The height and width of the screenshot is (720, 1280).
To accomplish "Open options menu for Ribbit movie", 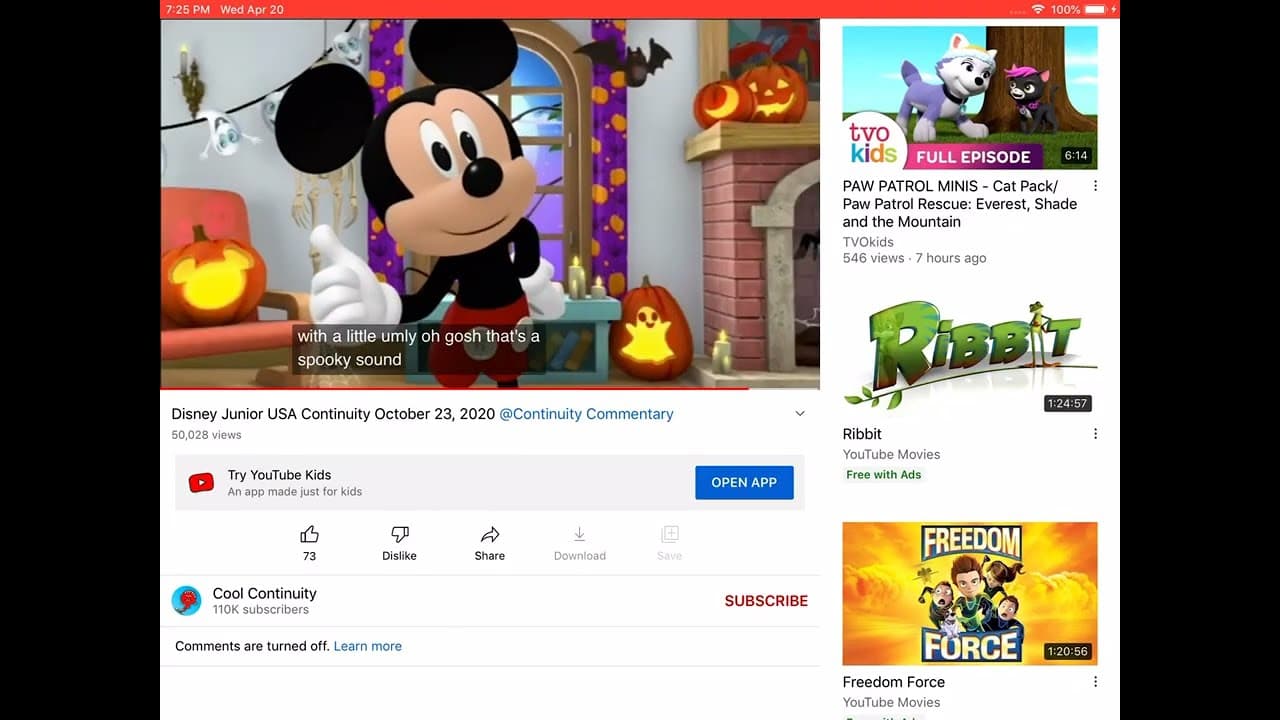I will point(1095,434).
